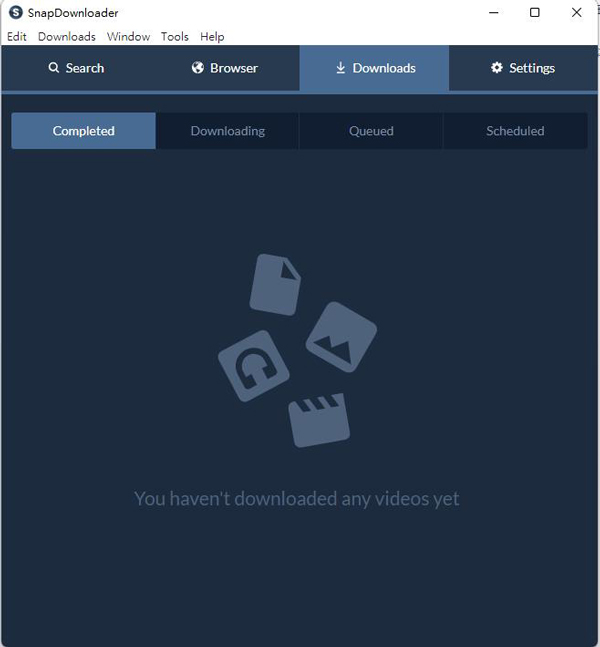Open the Help menu
The width and height of the screenshot is (600, 647).
pos(212,37)
